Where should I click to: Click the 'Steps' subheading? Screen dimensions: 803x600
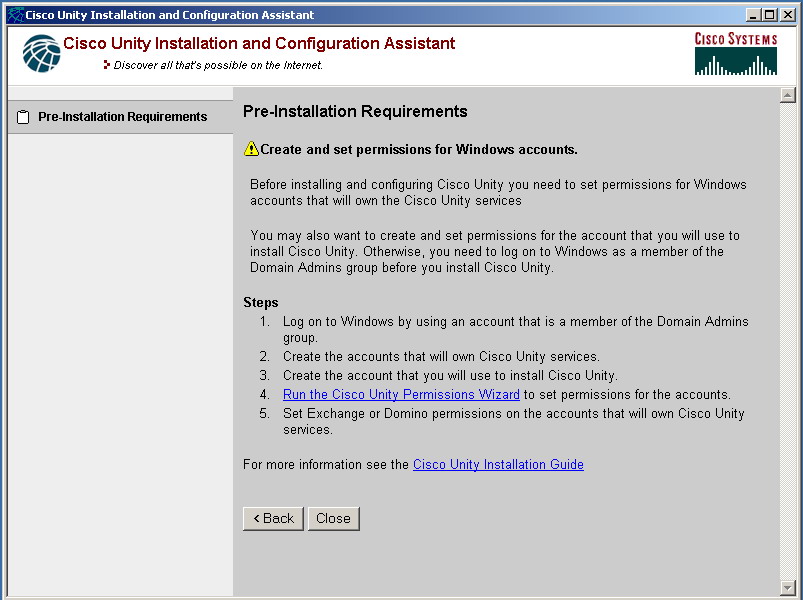coord(261,303)
